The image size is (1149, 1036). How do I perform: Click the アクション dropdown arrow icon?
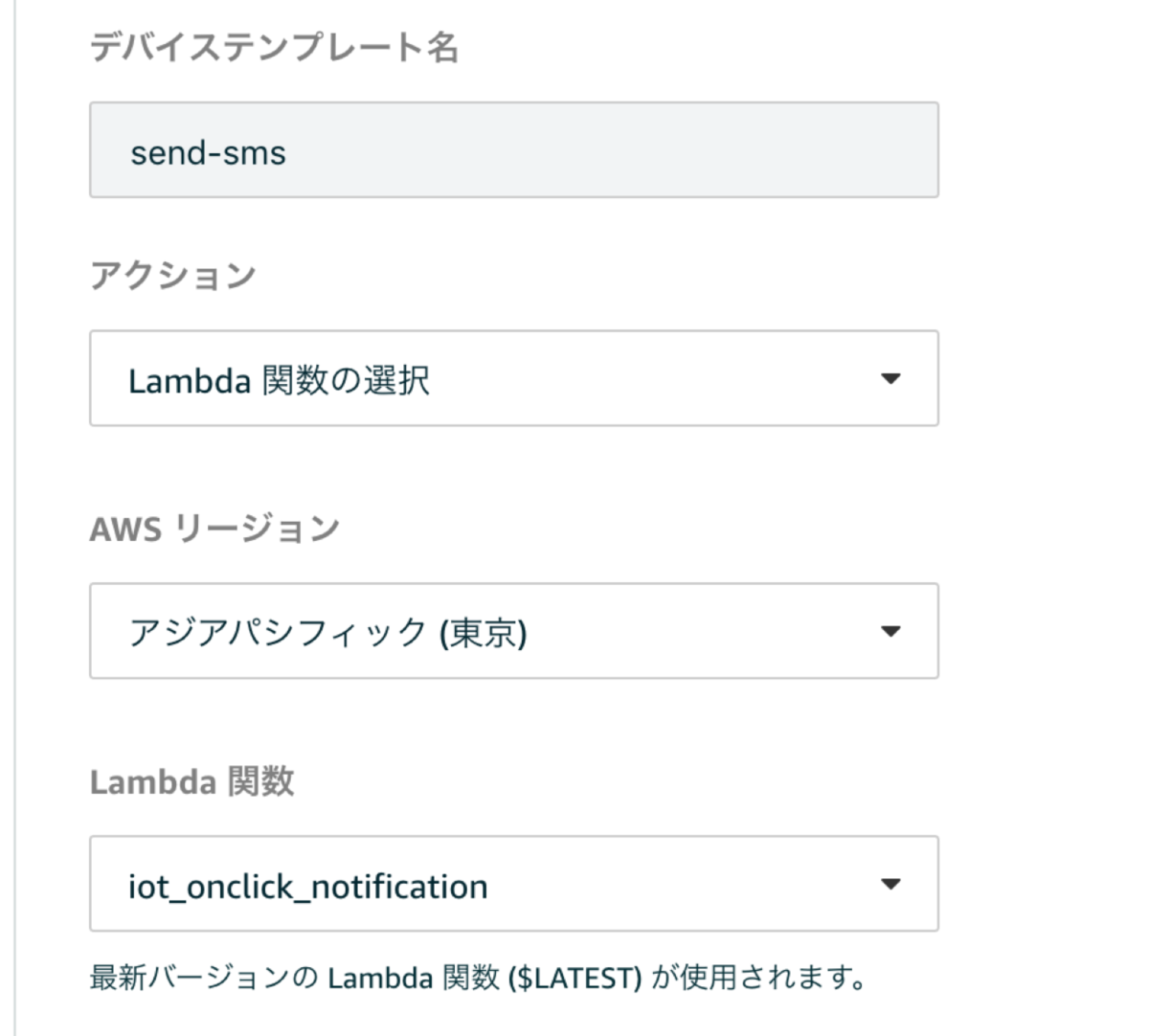point(892,378)
